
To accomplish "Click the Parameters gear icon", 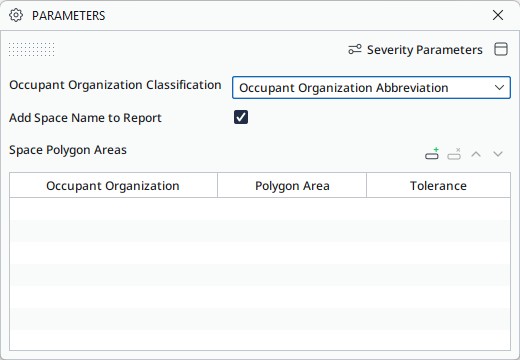I will (16, 15).
